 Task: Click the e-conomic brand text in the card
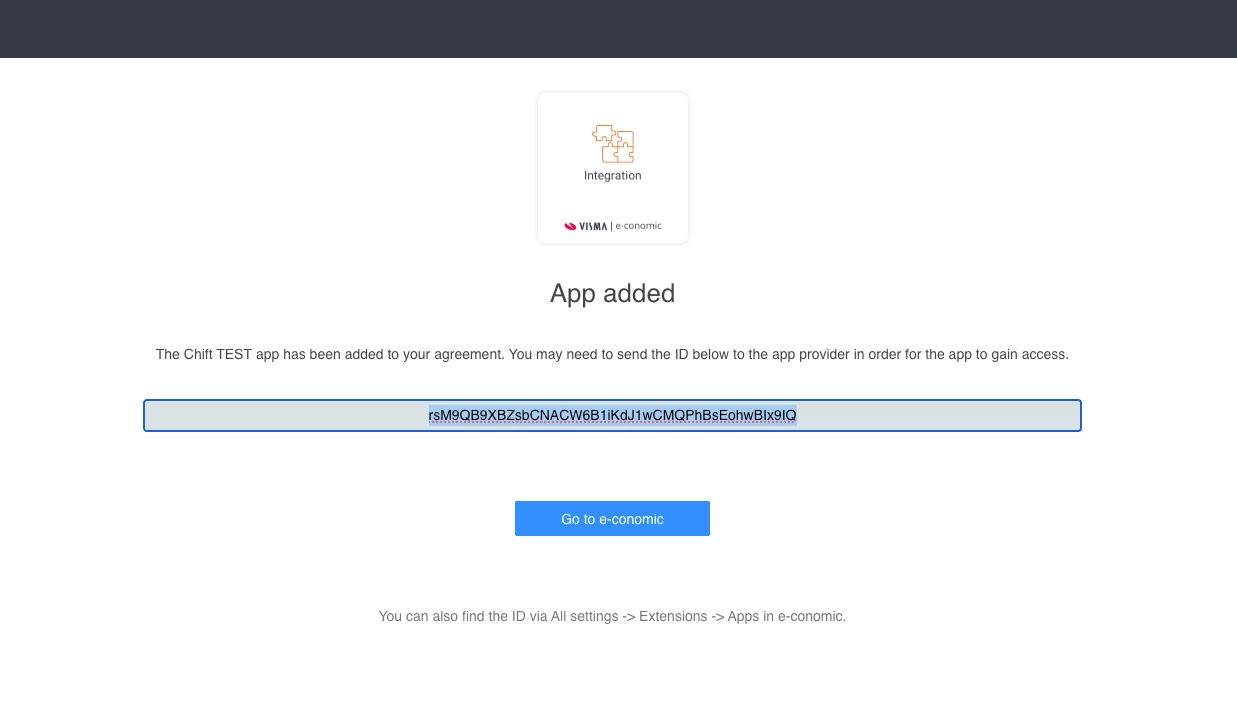click(x=638, y=226)
